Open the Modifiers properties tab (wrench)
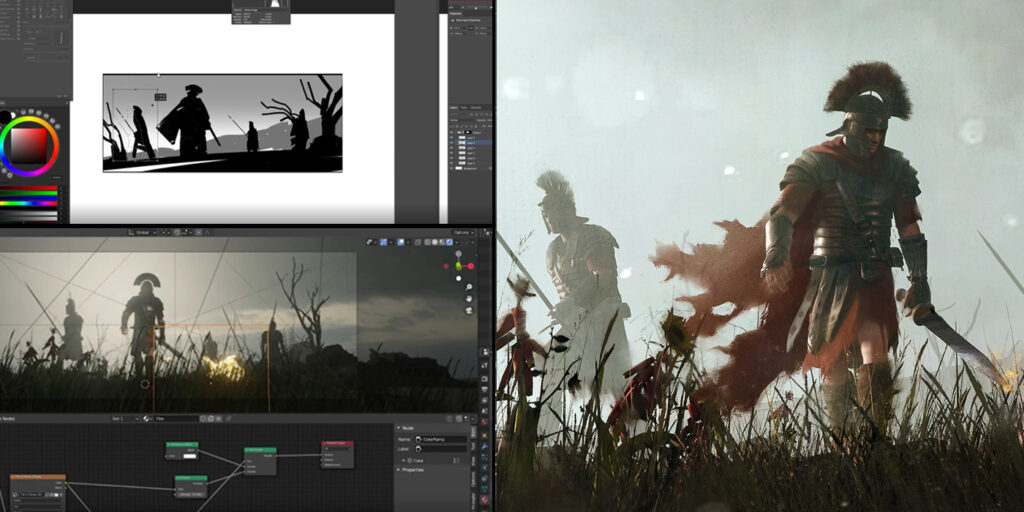This screenshot has width=1024, height=512. click(x=485, y=446)
